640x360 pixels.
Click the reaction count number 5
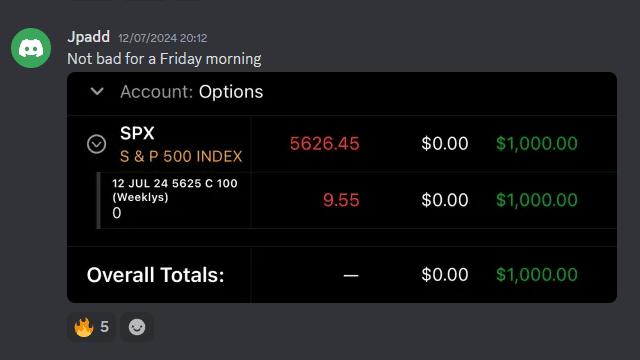[x=104, y=327]
